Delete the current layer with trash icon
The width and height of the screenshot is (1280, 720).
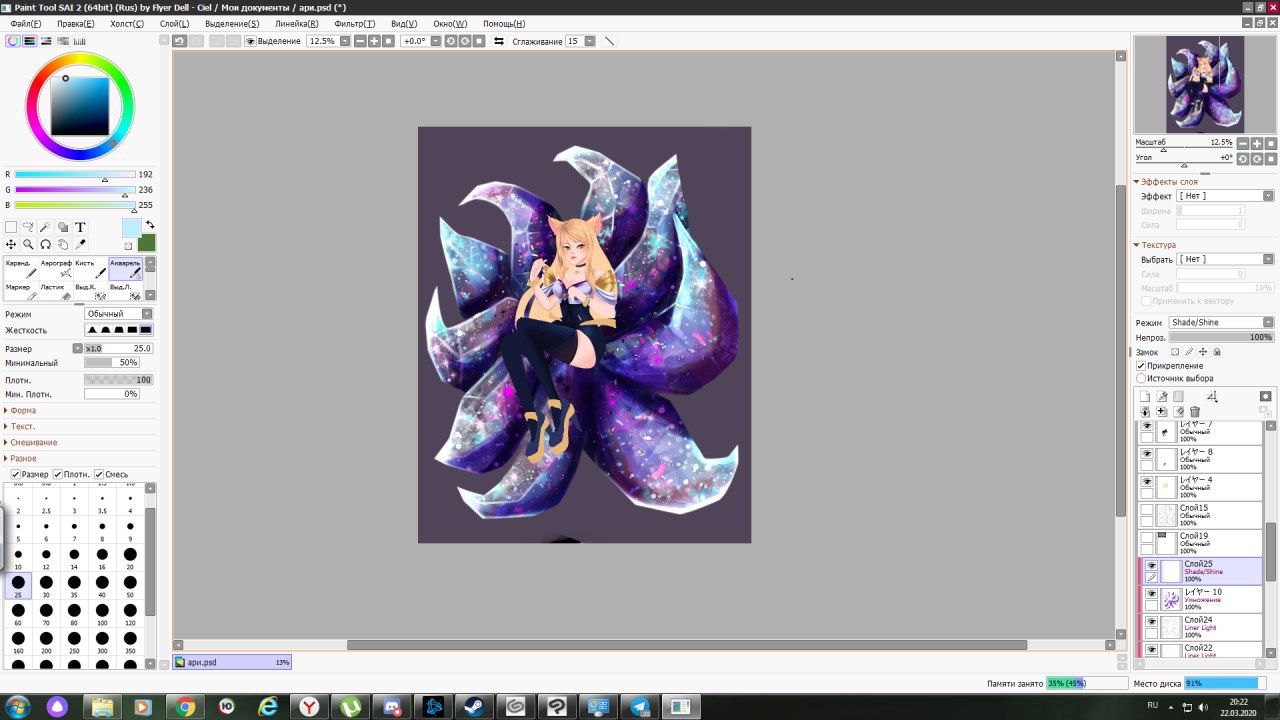click(1194, 411)
